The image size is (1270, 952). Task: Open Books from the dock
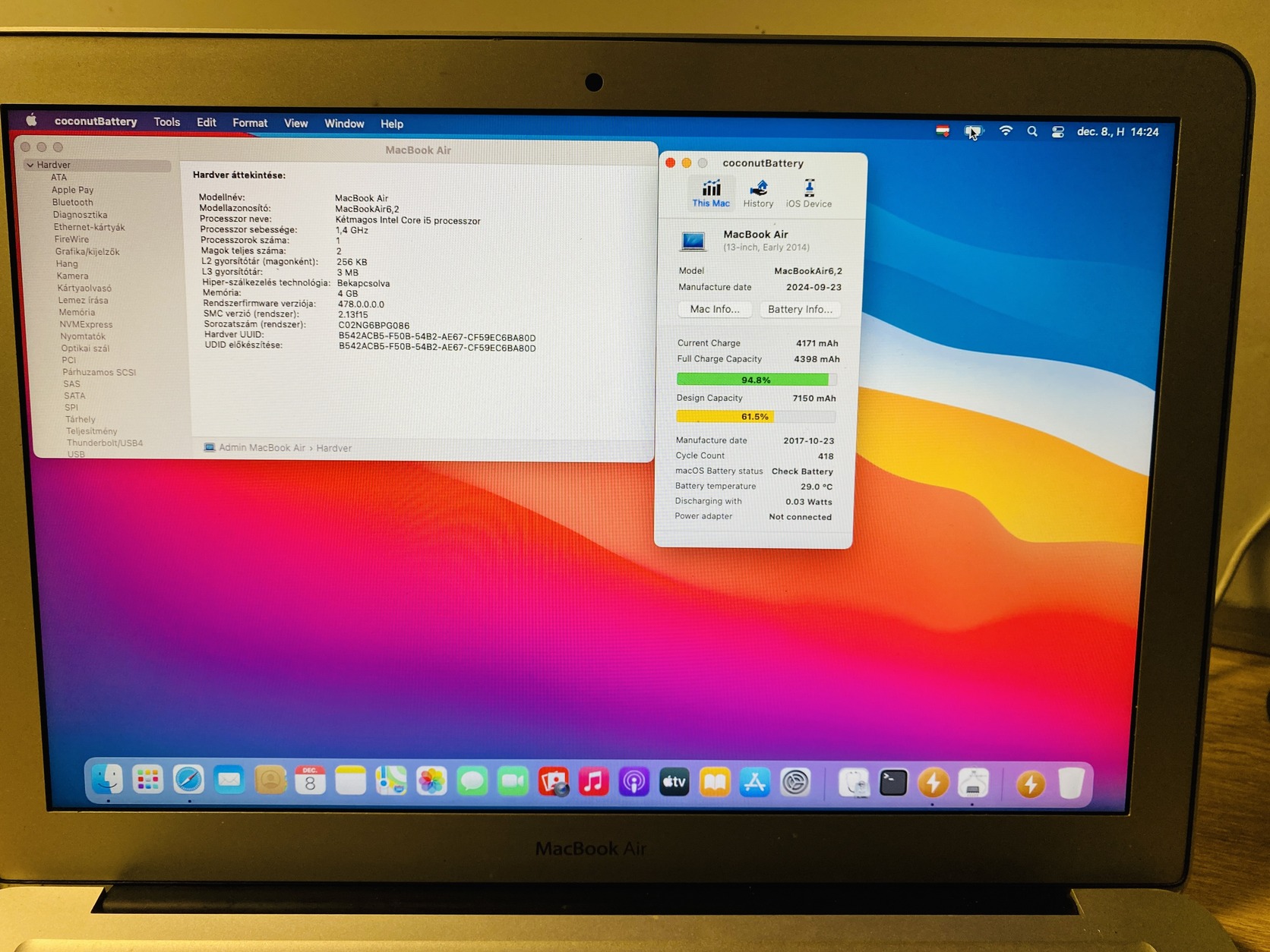coord(714,783)
